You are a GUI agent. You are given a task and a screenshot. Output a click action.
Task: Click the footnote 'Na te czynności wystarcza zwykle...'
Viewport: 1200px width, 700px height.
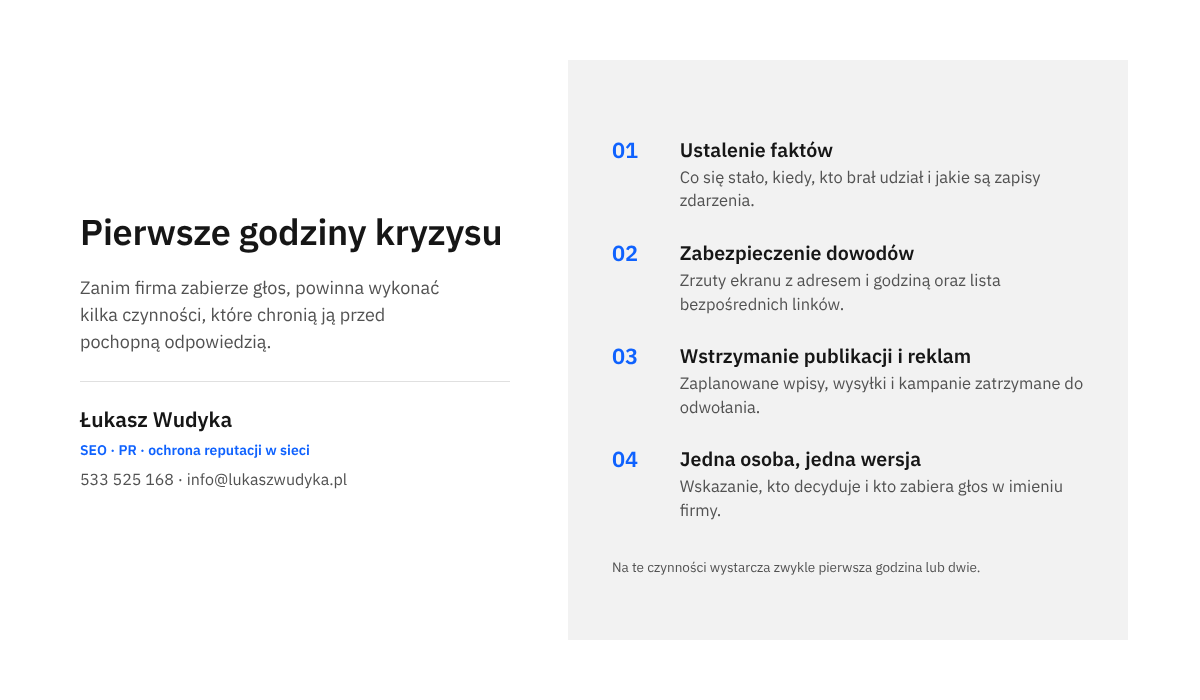(796, 567)
